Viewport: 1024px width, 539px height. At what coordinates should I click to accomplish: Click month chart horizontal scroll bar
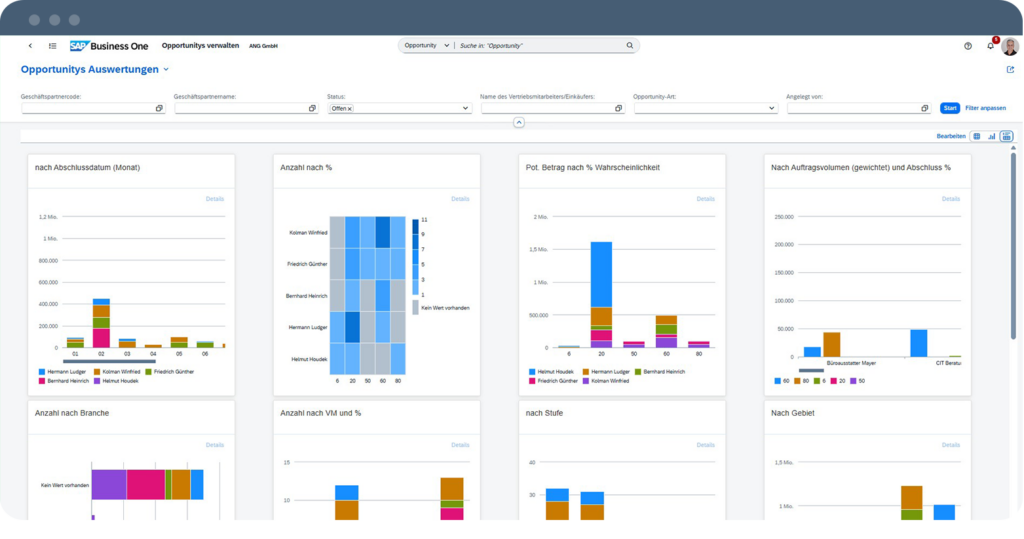tap(109, 361)
